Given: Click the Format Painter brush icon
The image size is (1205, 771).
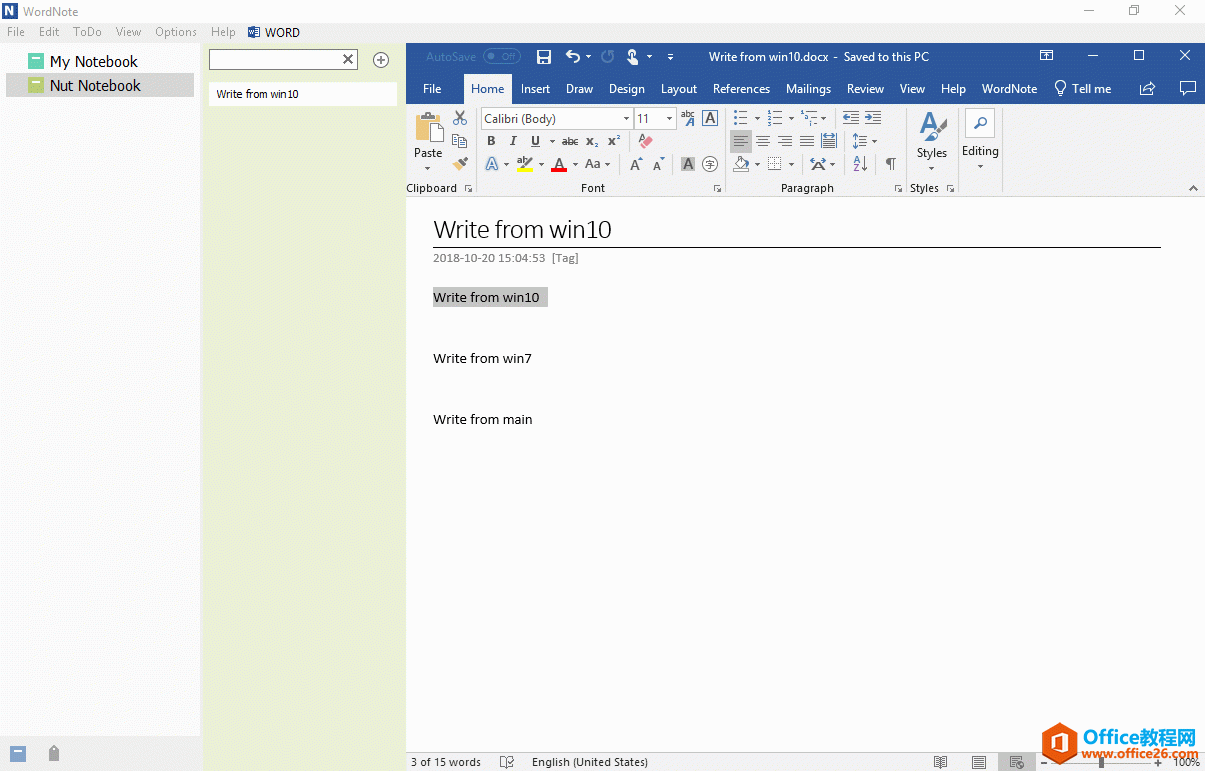Looking at the screenshot, I should click(x=460, y=164).
